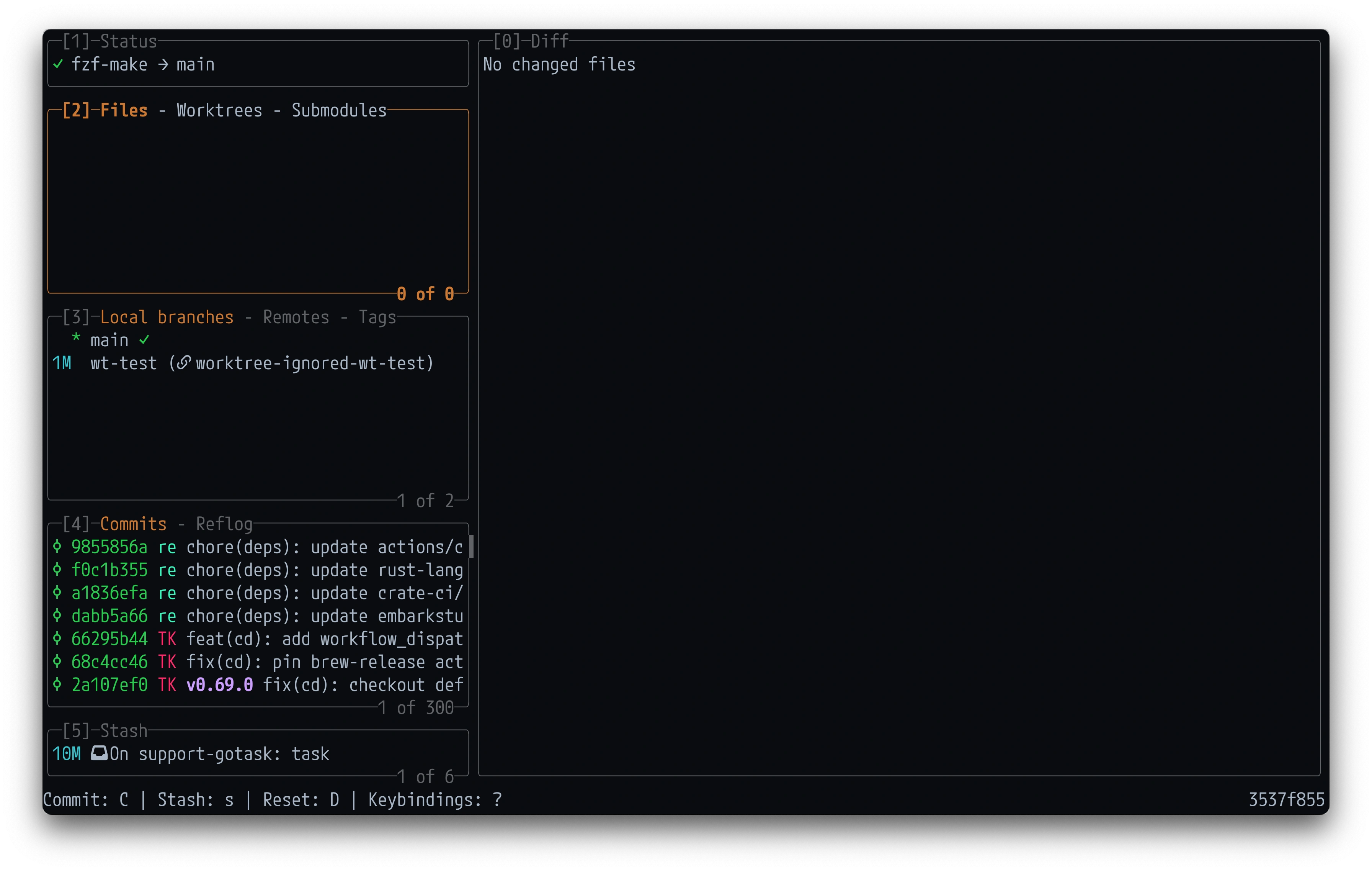Select commit hash 68c4cc46

(x=109, y=661)
